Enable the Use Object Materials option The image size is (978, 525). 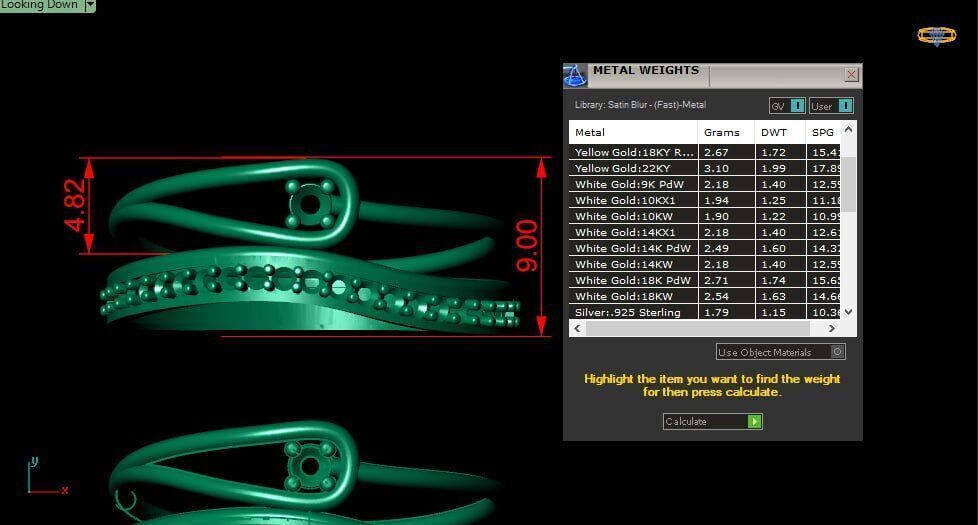pos(780,352)
